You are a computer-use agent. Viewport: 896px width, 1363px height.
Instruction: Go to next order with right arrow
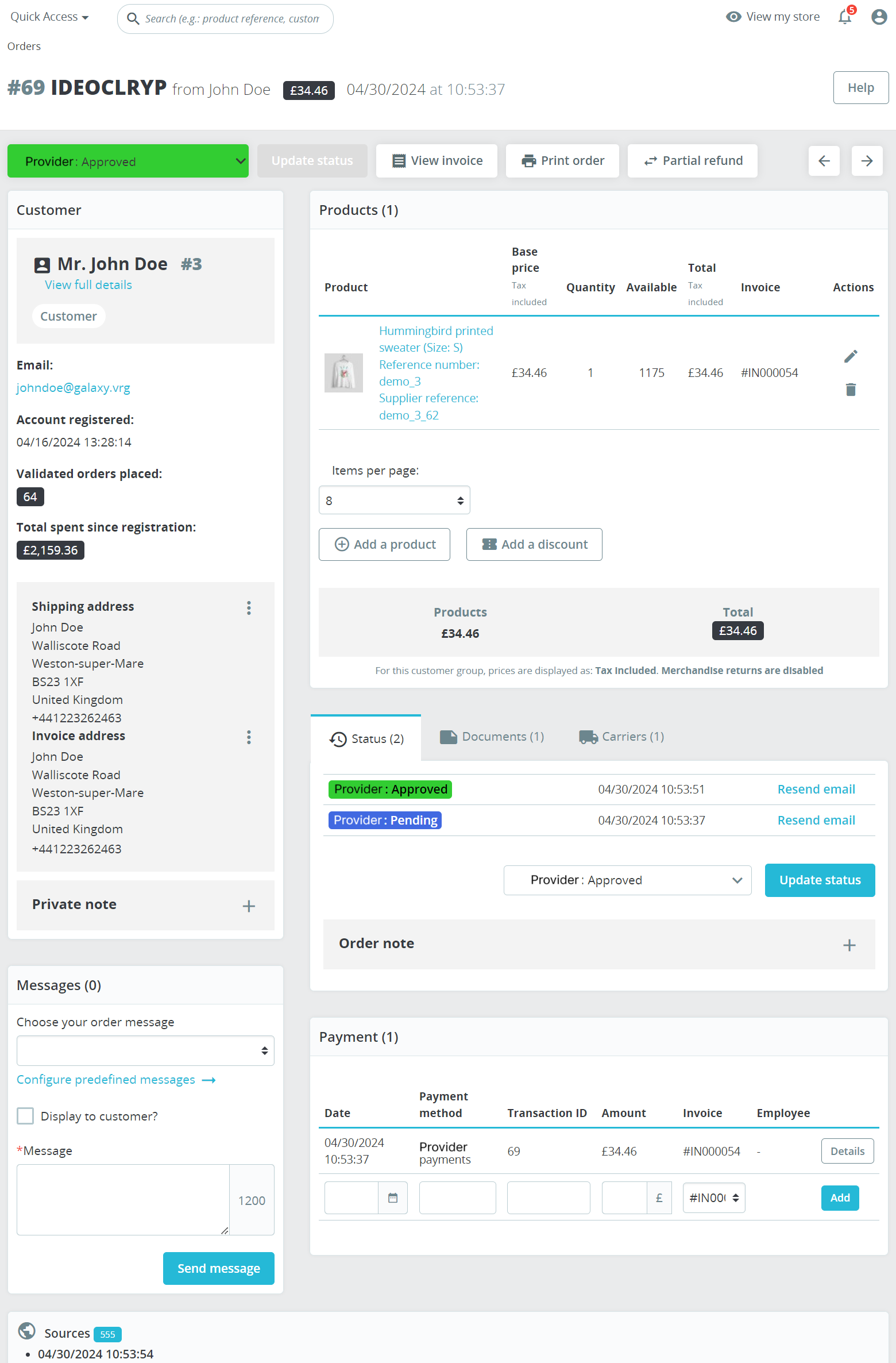(867, 161)
